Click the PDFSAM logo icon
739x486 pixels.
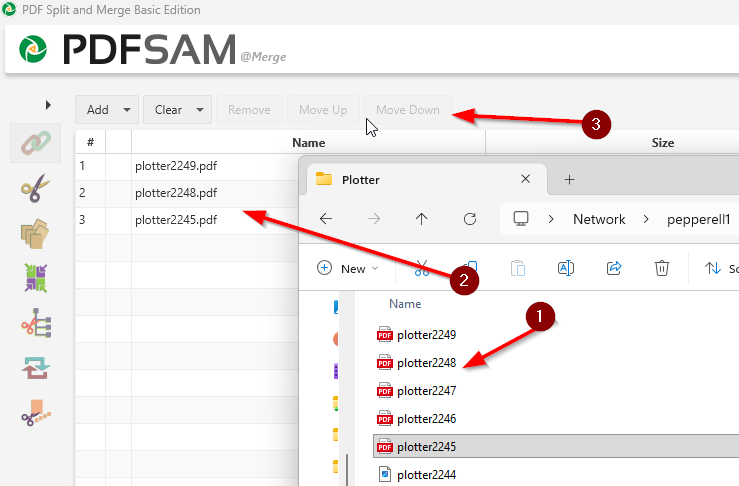33,49
